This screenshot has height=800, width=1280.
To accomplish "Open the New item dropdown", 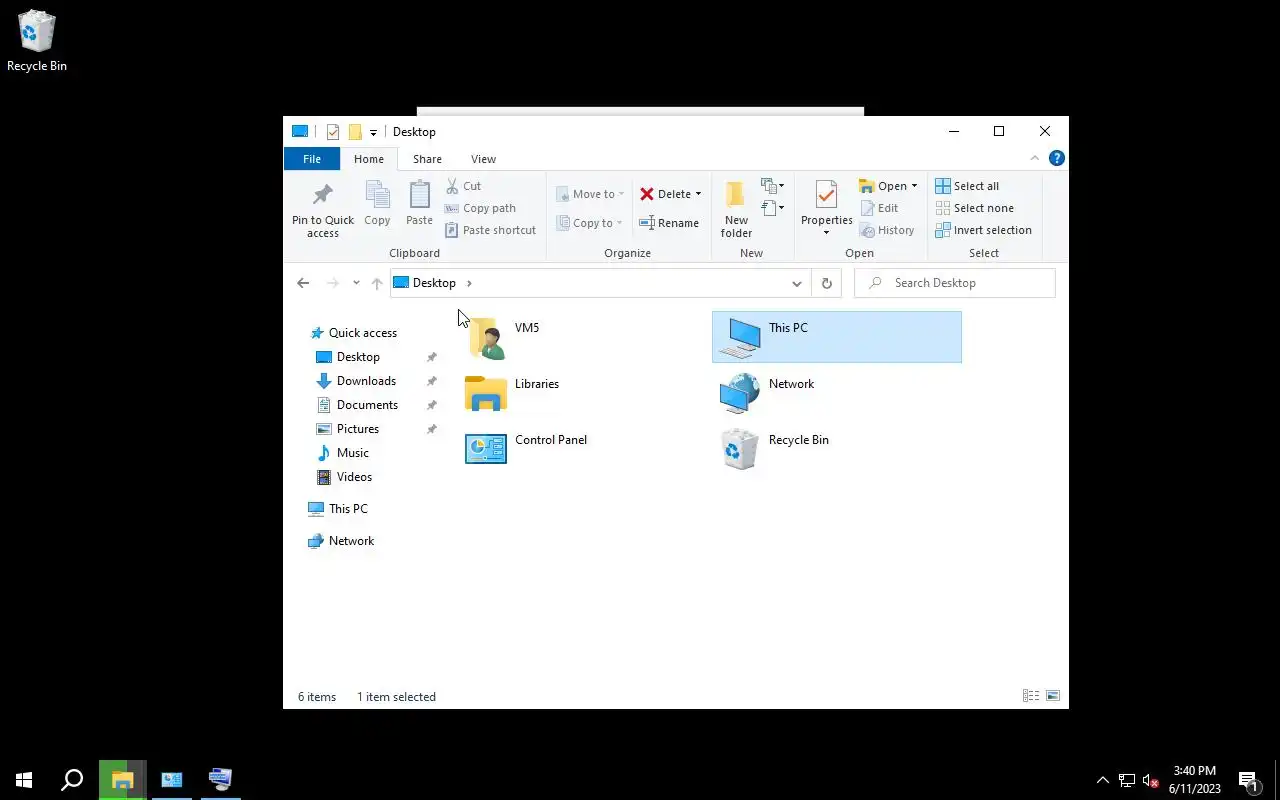I will [x=772, y=186].
